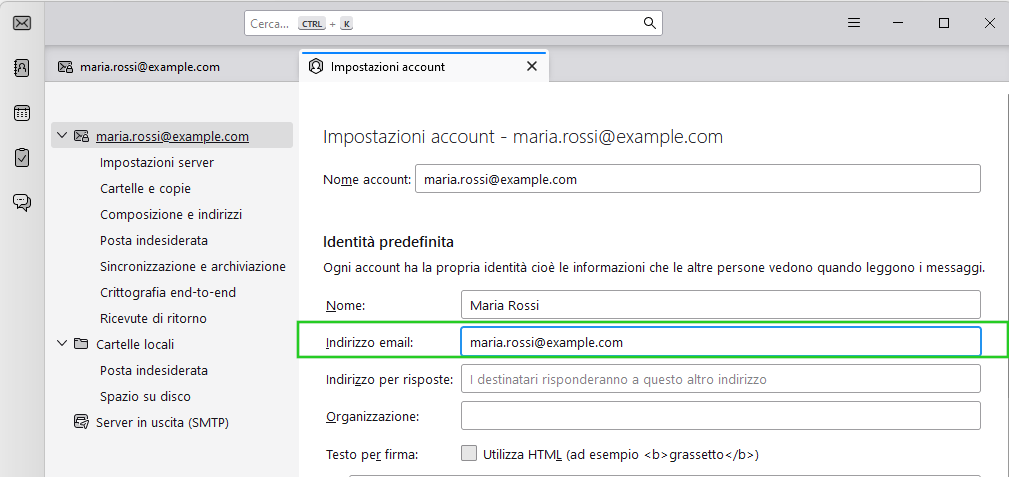Image resolution: width=1009 pixels, height=477 pixels.
Task: Go to Cartelle e copie
Action: 145,189
